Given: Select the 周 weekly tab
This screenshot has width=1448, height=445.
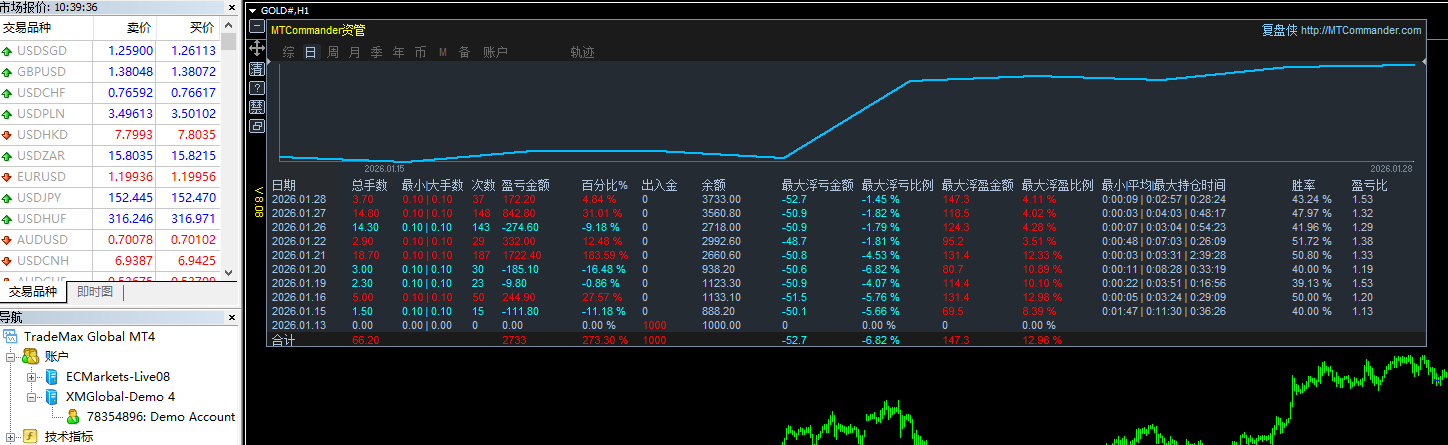Looking at the screenshot, I should [332, 52].
